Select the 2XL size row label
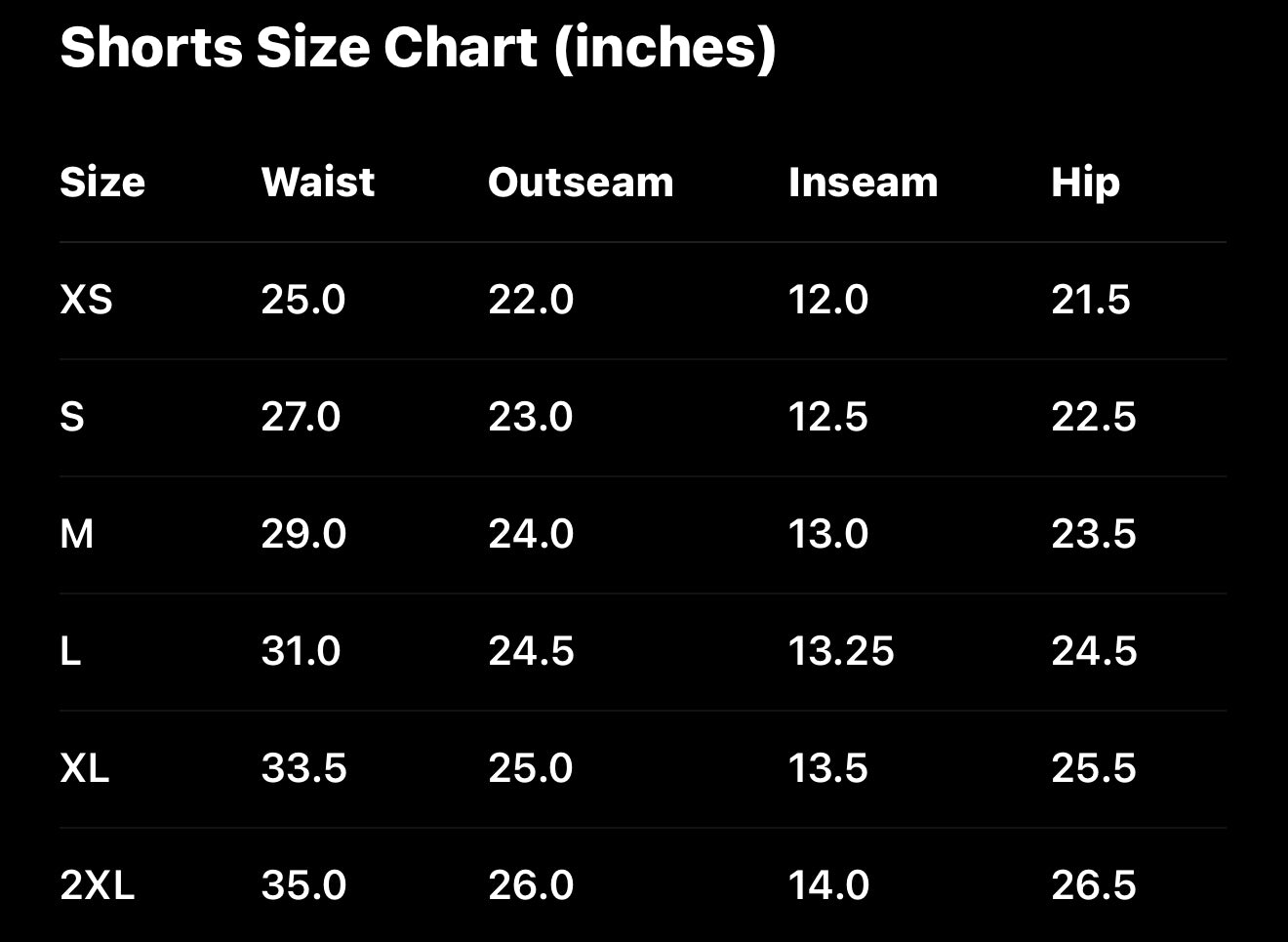Viewport: 1288px width, 942px height. [97, 885]
